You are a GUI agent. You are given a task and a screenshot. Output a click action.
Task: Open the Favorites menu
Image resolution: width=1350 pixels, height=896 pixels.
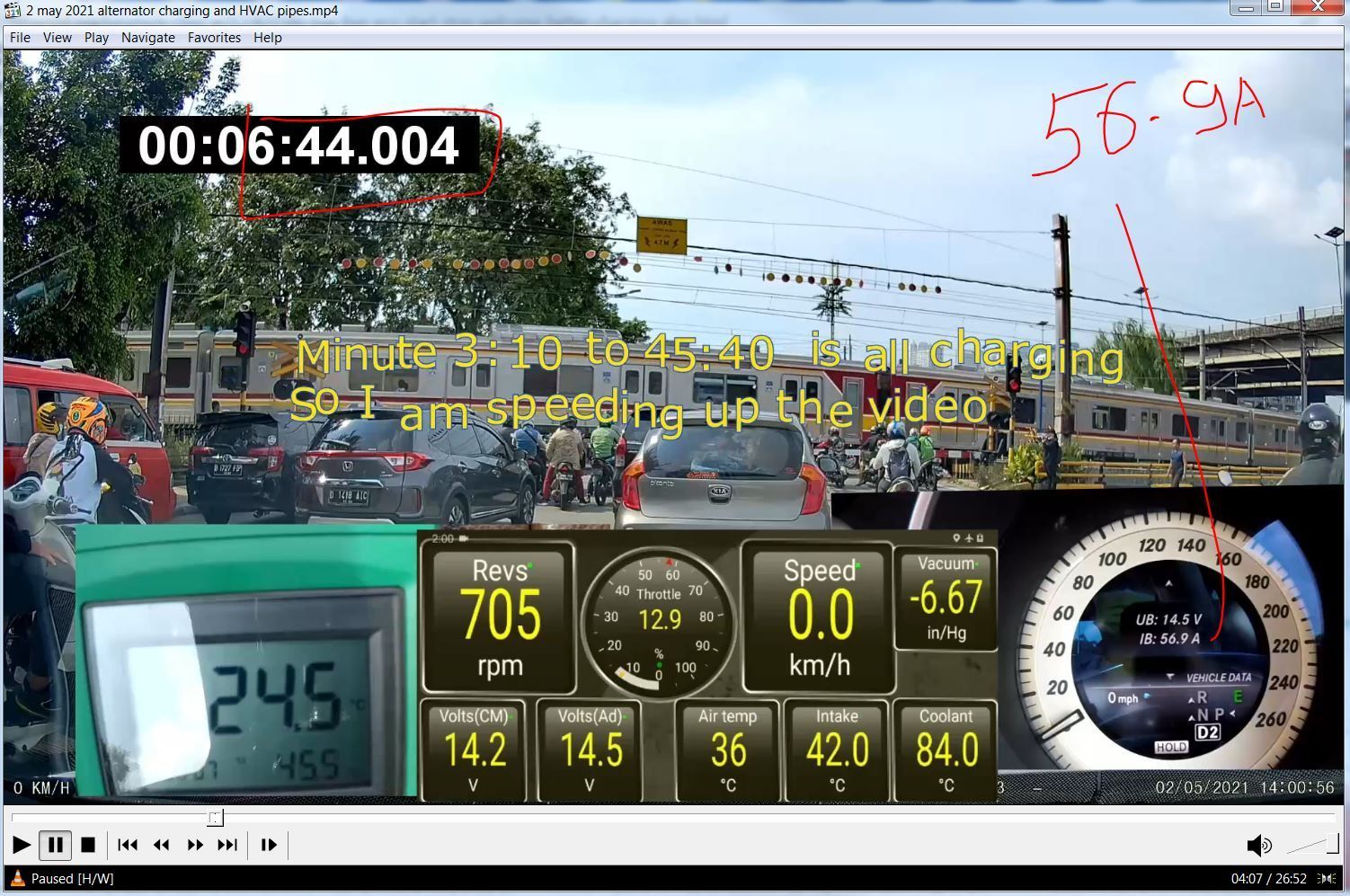tap(214, 38)
